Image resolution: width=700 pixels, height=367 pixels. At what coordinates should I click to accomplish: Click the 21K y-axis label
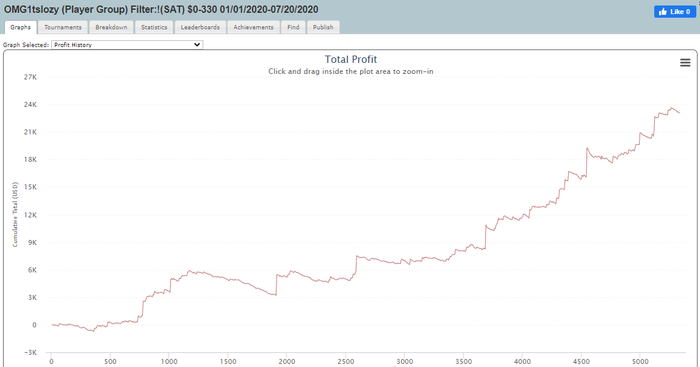coord(30,132)
